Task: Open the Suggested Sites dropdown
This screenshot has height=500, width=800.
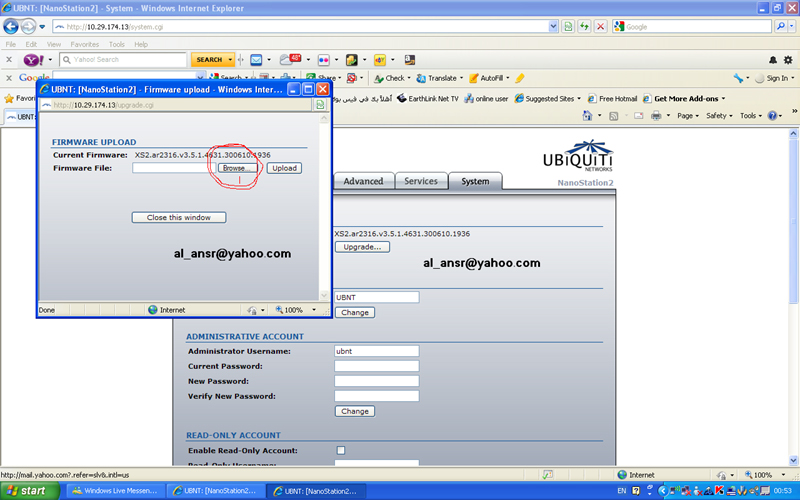Action: tap(579, 98)
